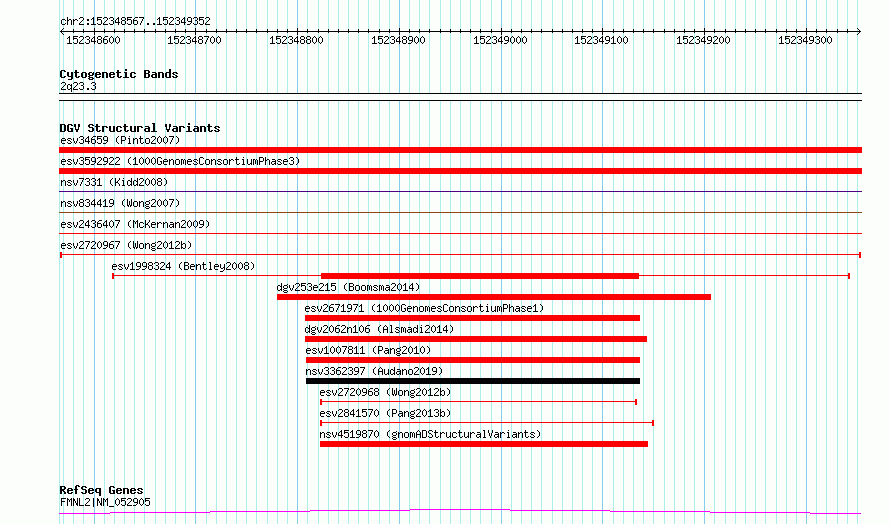Open nsv4519870 (gnomADStructuralVariants) label
Viewport: 890px width, 524px height.
(x=430, y=434)
